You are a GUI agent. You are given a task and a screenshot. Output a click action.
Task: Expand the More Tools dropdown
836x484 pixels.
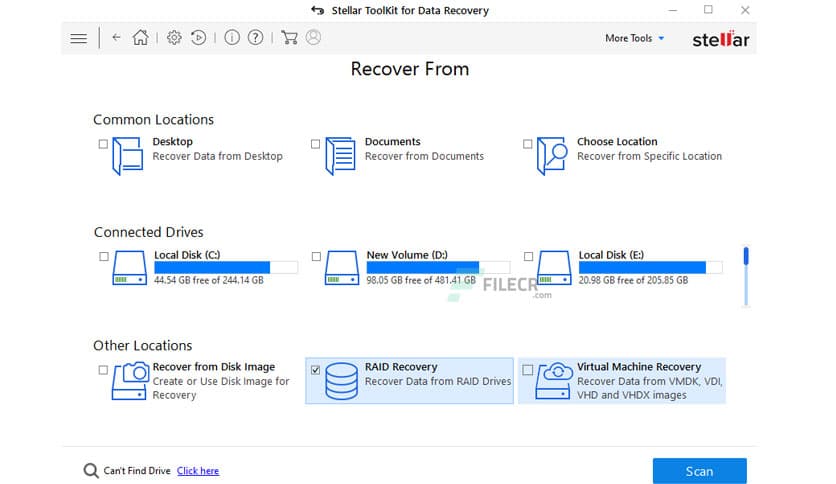pyautogui.click(x=634, y=38)
